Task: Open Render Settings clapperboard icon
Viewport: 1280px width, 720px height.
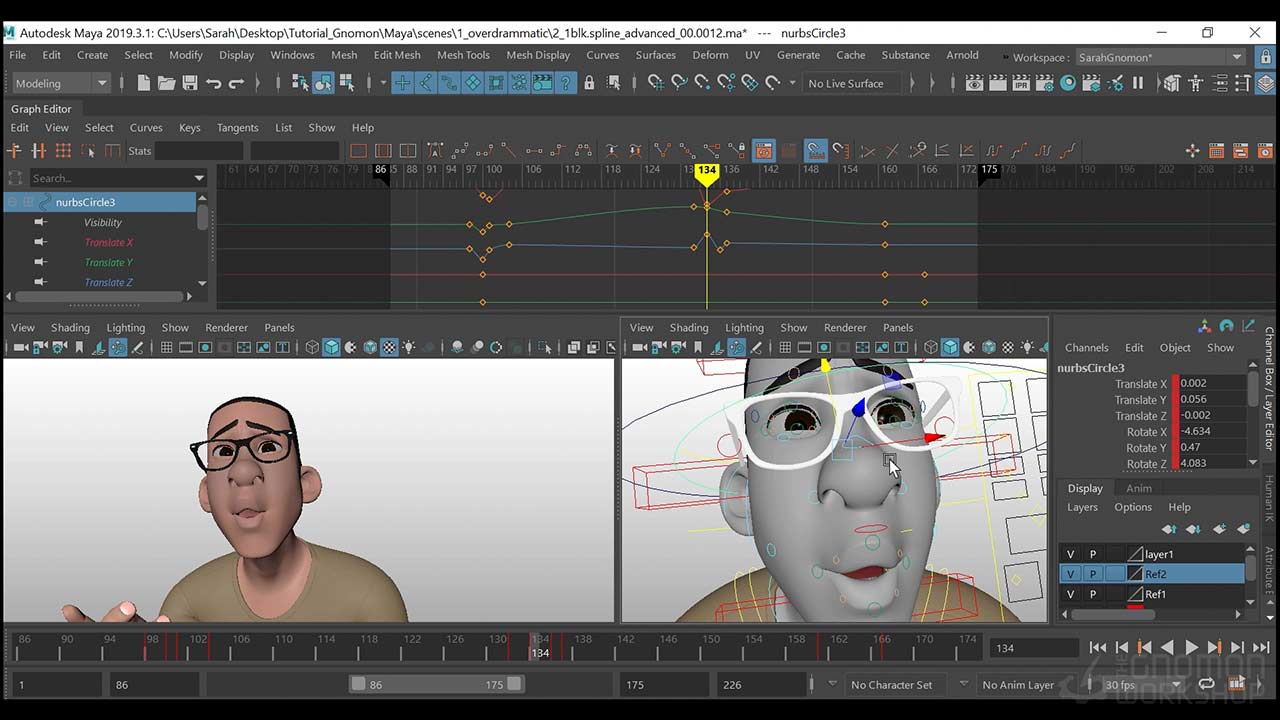Action: 1045,84
